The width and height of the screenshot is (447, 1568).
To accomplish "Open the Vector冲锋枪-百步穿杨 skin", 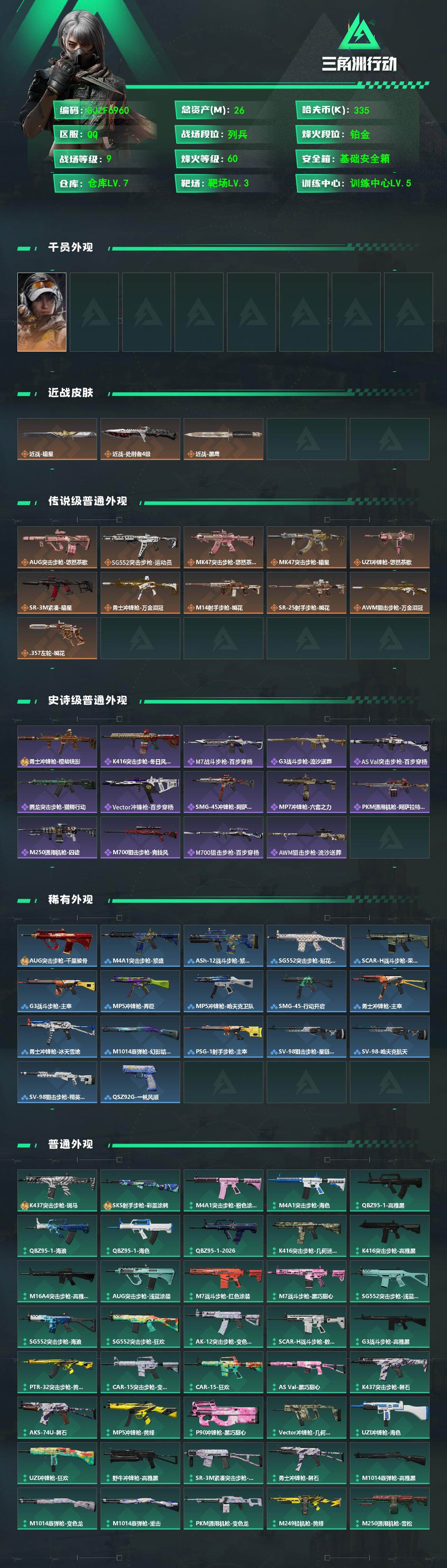I will click(x=140, y=792).
